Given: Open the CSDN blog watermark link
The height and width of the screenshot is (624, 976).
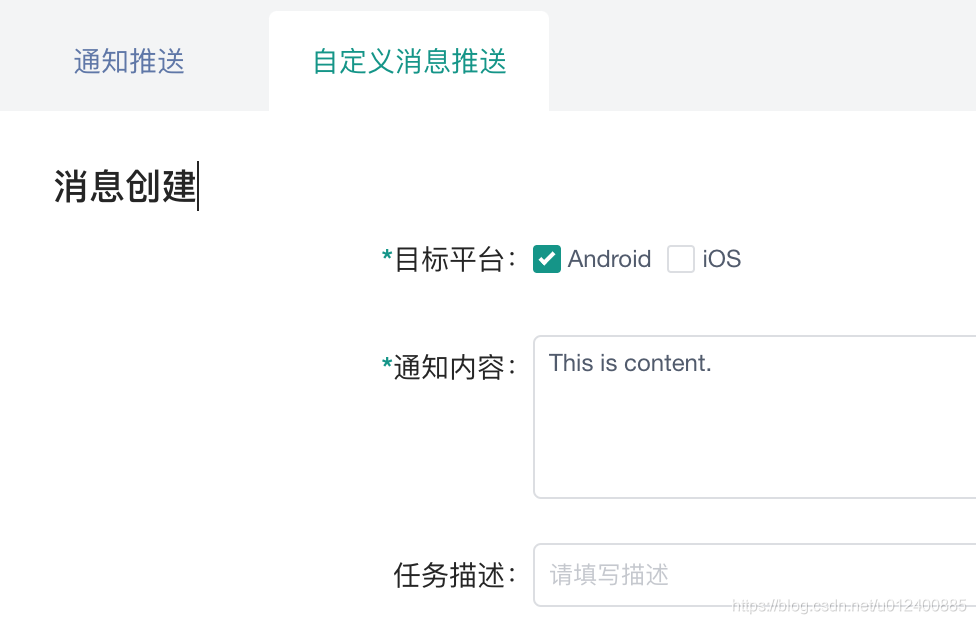Looking at the screenshot, I should click(x=852, y=605).
